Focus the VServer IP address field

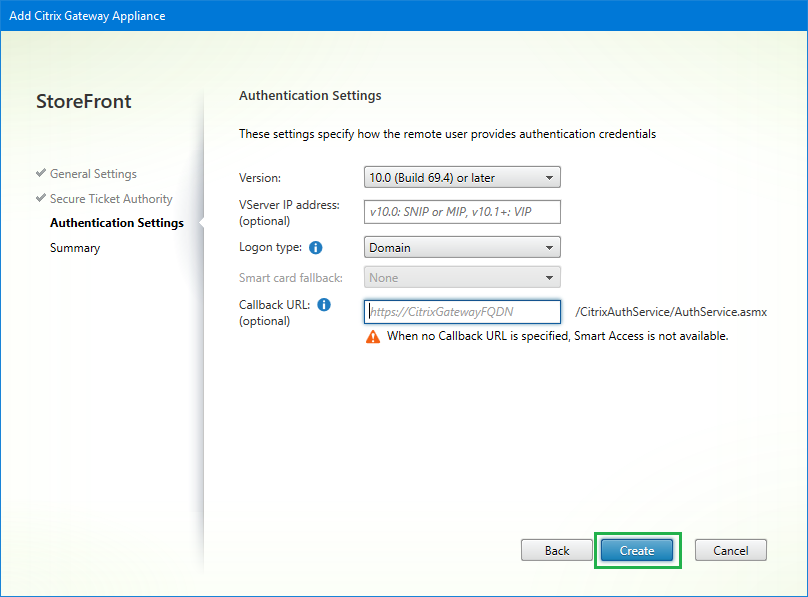462,212
